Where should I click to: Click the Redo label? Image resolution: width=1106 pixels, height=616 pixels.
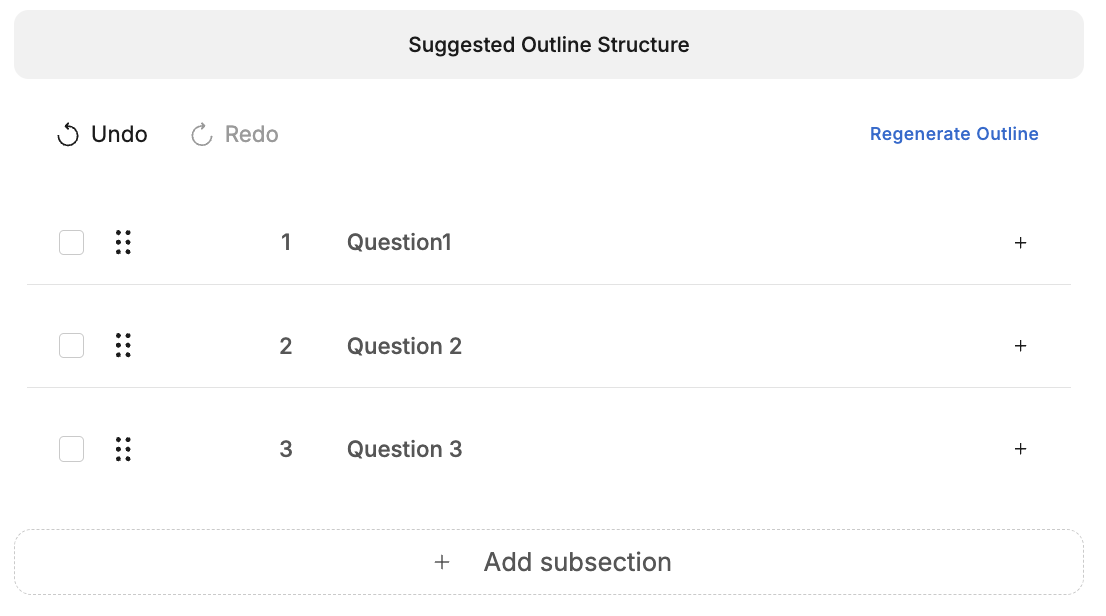252,134
